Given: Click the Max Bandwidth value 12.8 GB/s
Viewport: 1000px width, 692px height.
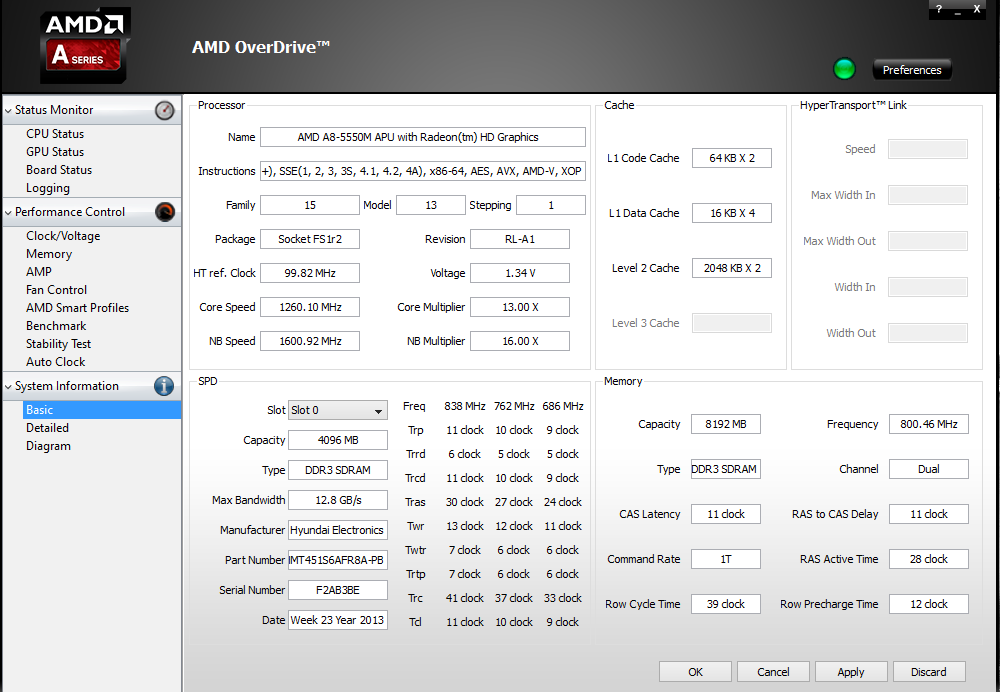Looking at the screenshot, I should 338,500.
